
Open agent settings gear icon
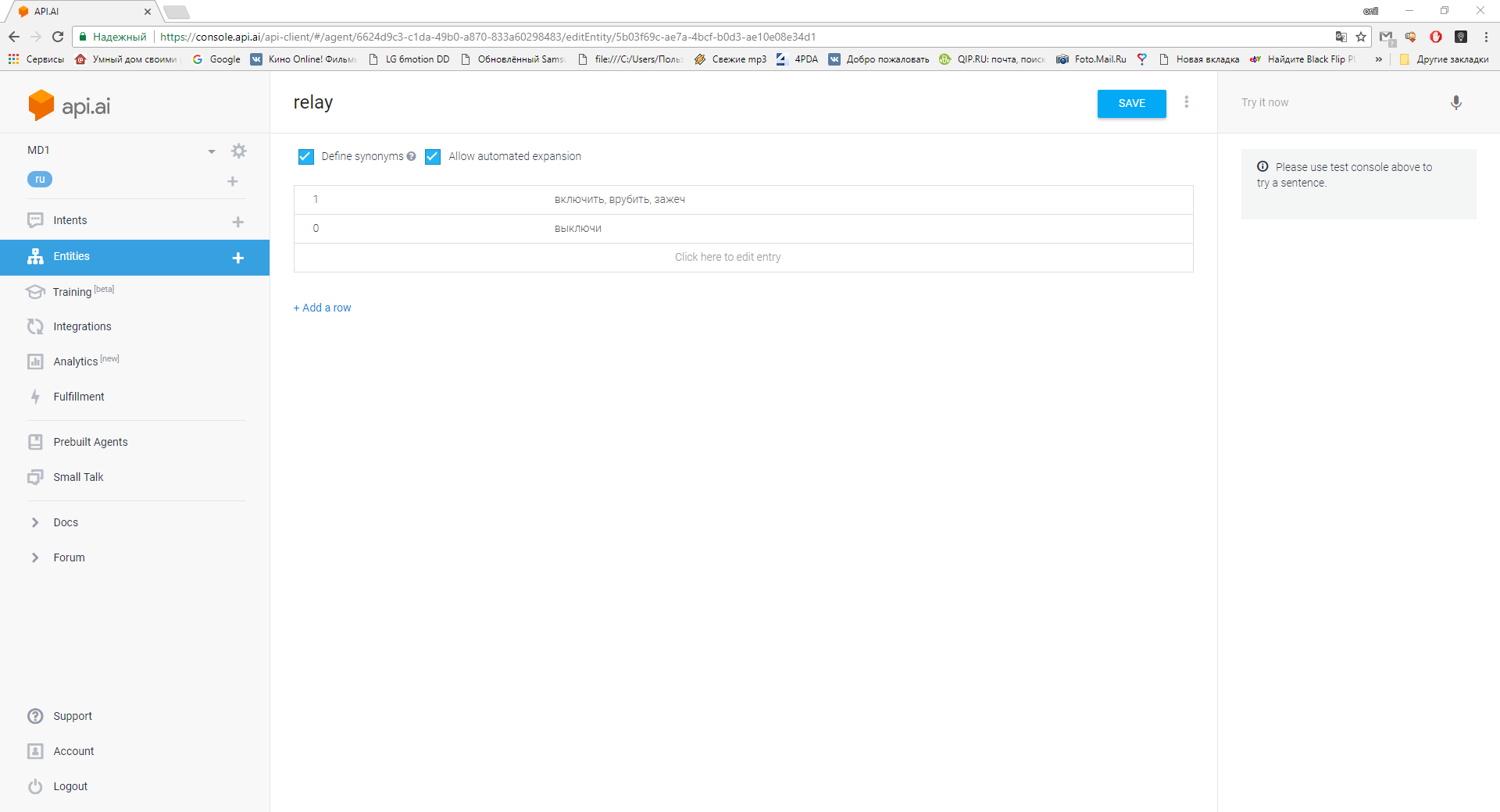click(239, 151)
